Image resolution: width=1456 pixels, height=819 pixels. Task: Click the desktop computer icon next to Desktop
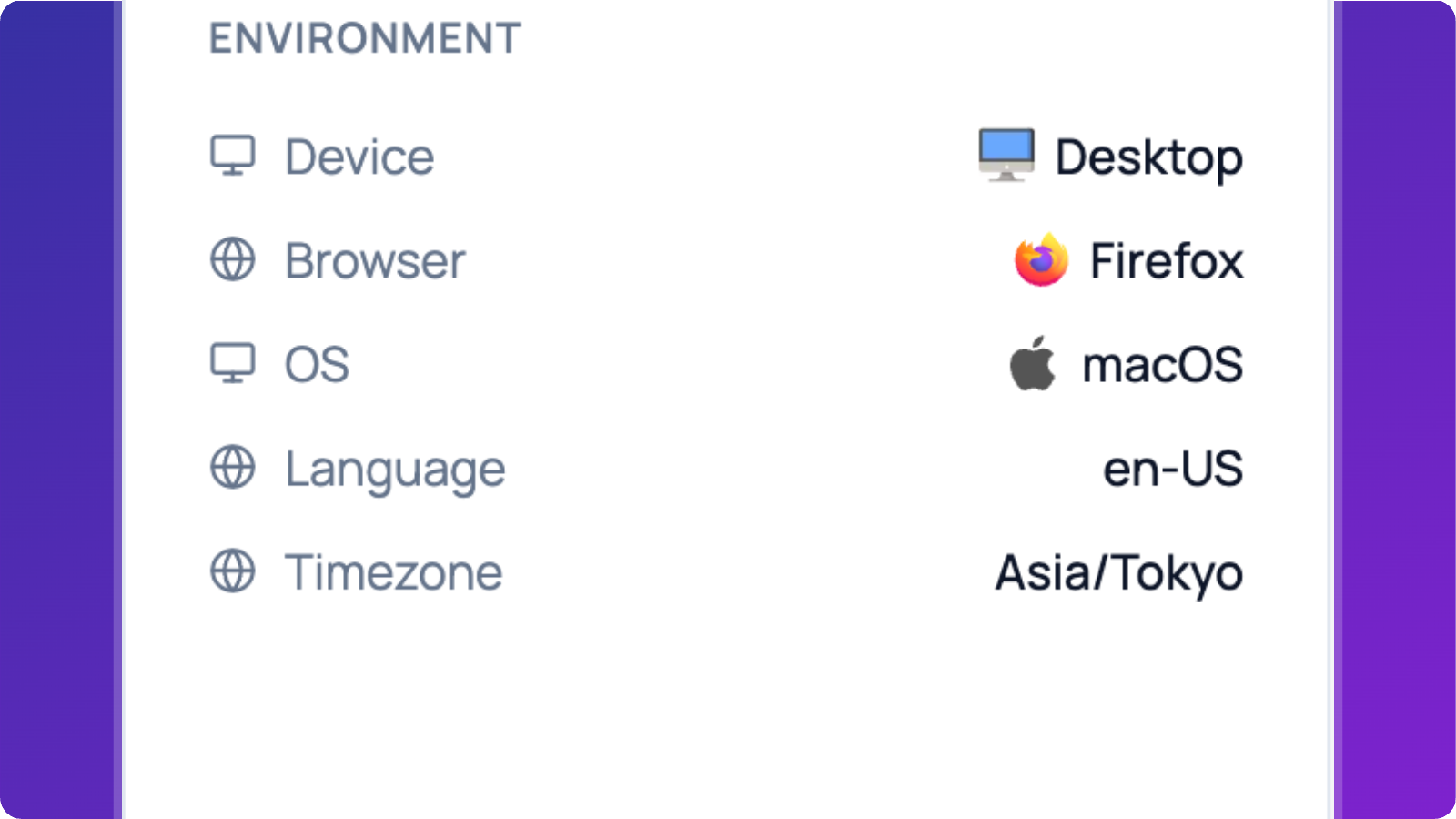click(x=1006, y=156)
